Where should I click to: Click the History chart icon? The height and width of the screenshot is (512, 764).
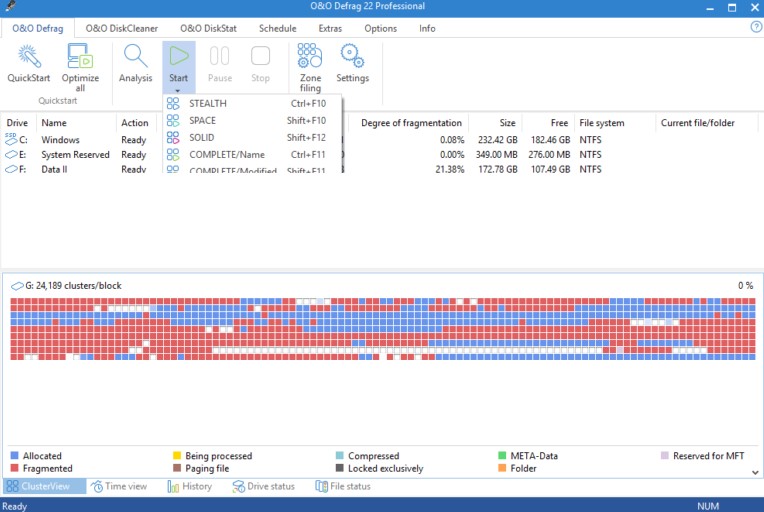[x=173, y=486]
